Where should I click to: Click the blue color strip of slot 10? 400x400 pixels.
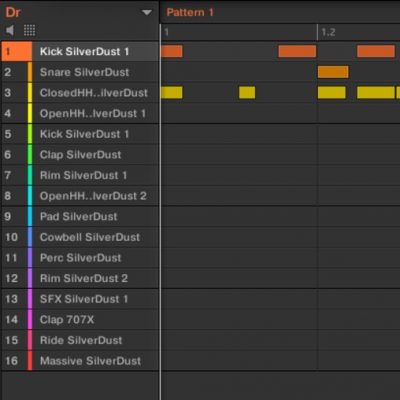pos(30,237)
